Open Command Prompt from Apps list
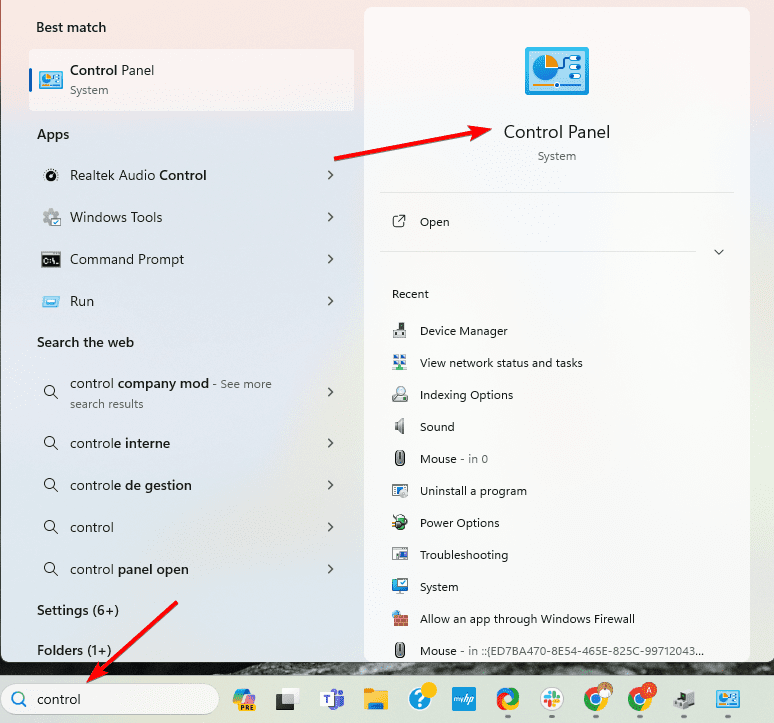Viewport: 774px width, 723px height. (x=127, y=259)
